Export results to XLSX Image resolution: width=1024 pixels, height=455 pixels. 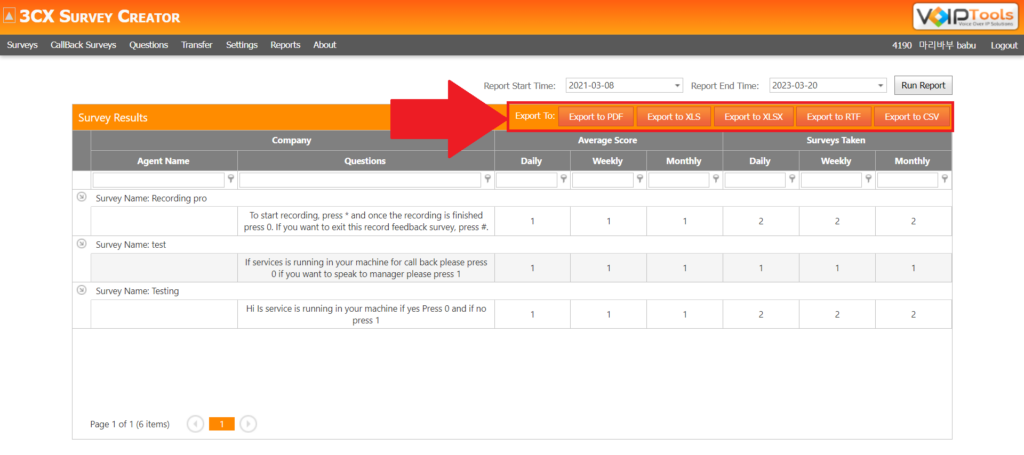coord(753,117)
